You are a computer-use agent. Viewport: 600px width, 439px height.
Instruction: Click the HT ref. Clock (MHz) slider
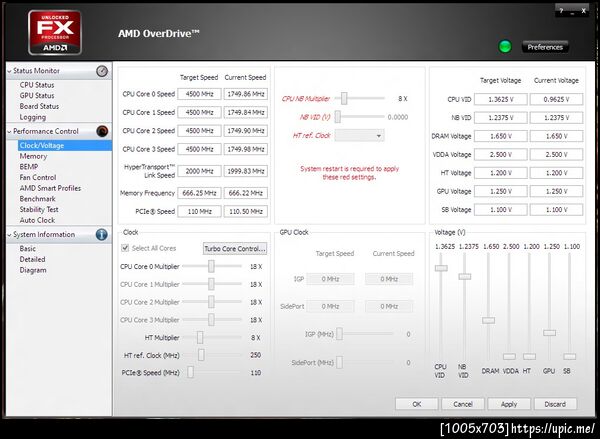coord(201,355)
